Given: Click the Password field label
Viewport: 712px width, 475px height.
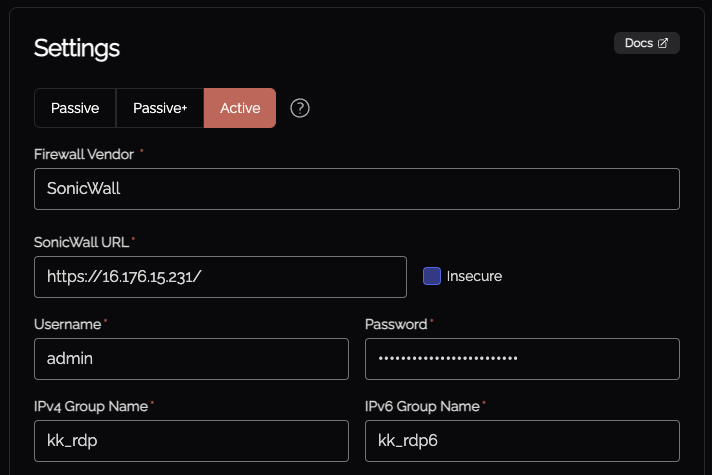Looking at the screenshot, I should pyautogui.click(x=396, y=324).
